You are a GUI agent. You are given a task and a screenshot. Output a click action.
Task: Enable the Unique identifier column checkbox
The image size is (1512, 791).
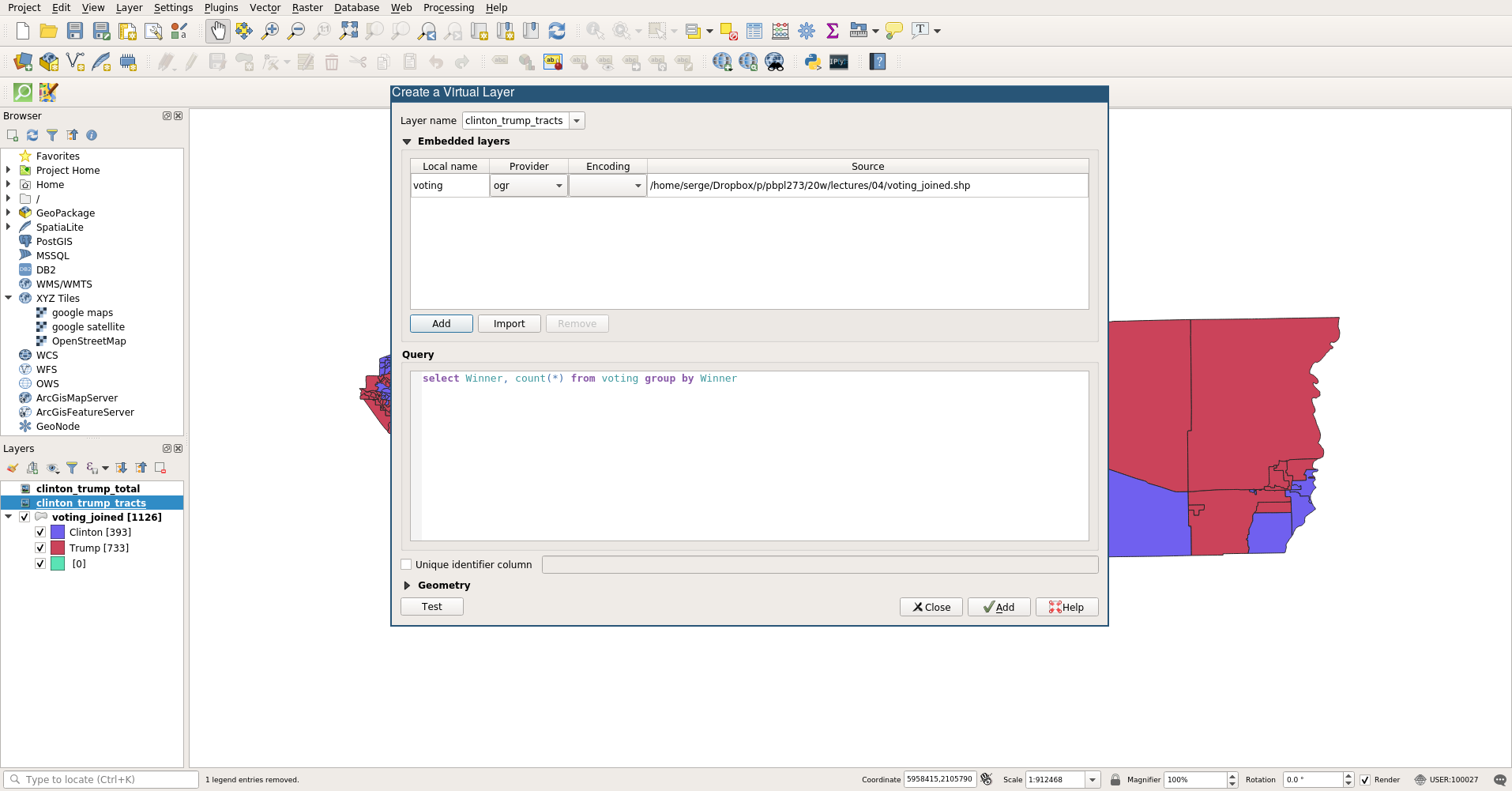[x=406, y=564]
